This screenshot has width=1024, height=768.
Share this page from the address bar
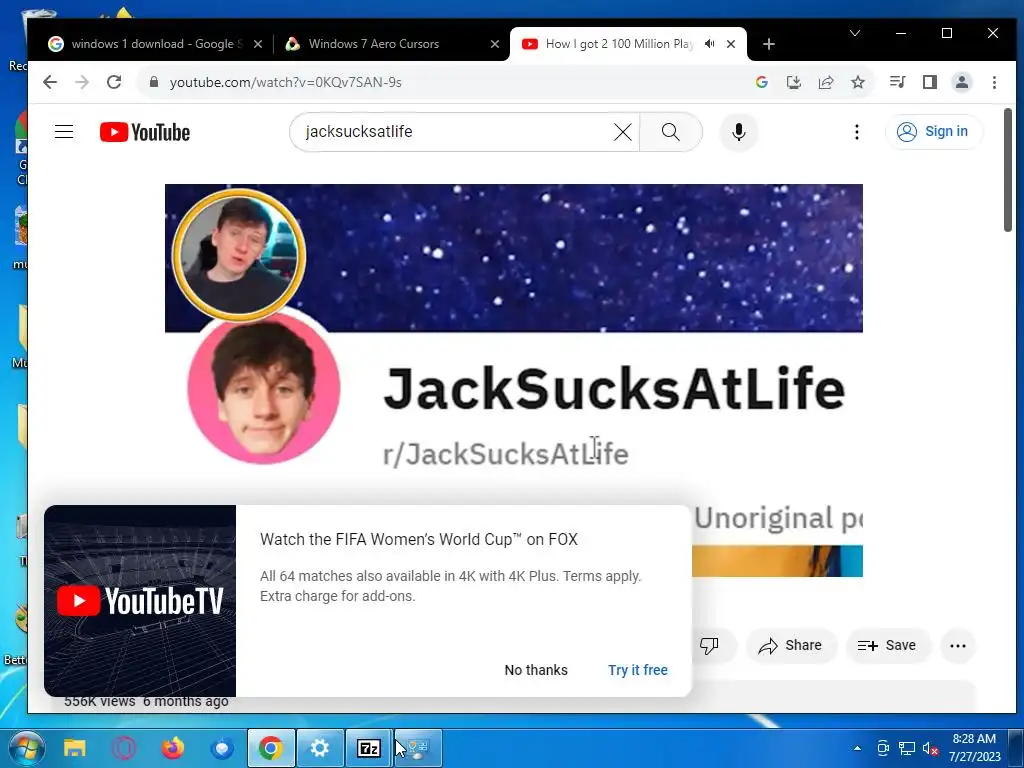(x=825, y=82)
